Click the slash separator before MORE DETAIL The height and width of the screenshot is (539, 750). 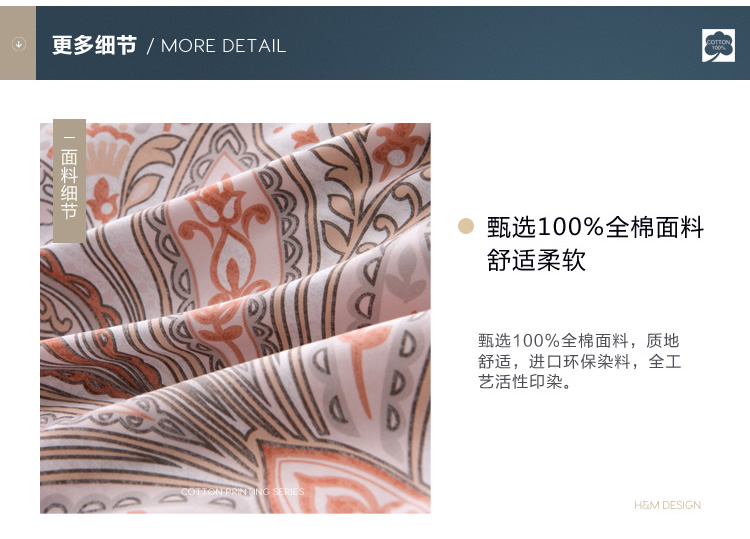(150, 46)
